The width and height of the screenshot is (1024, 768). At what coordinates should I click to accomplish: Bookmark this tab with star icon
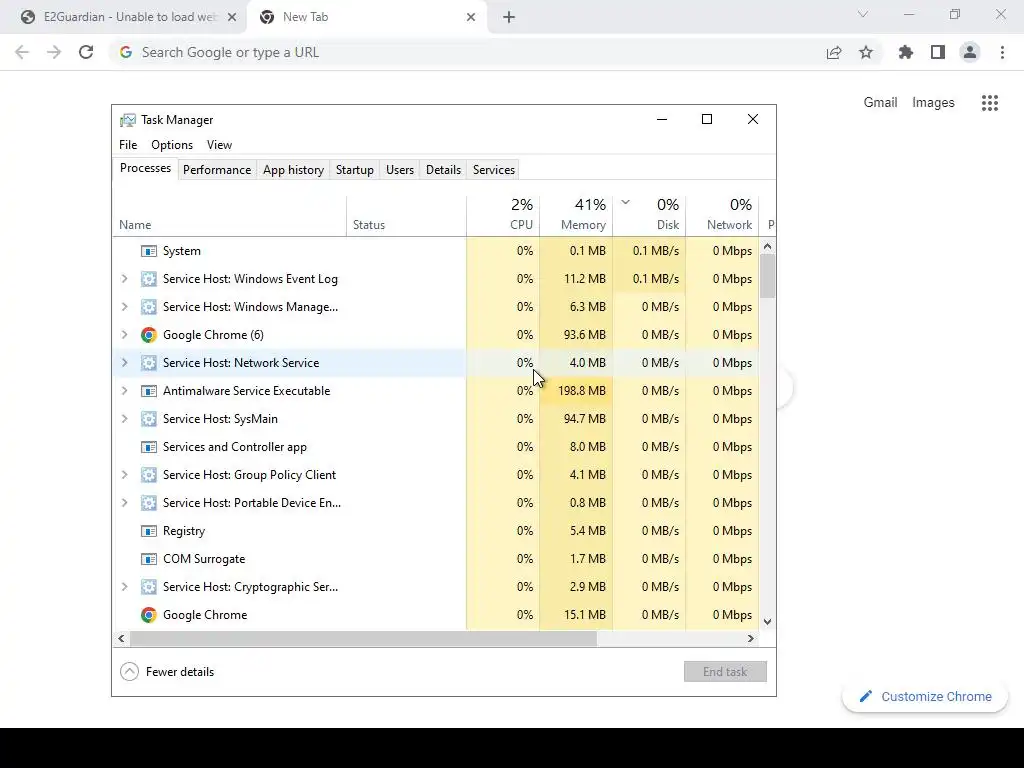click(x=866, y=52)
